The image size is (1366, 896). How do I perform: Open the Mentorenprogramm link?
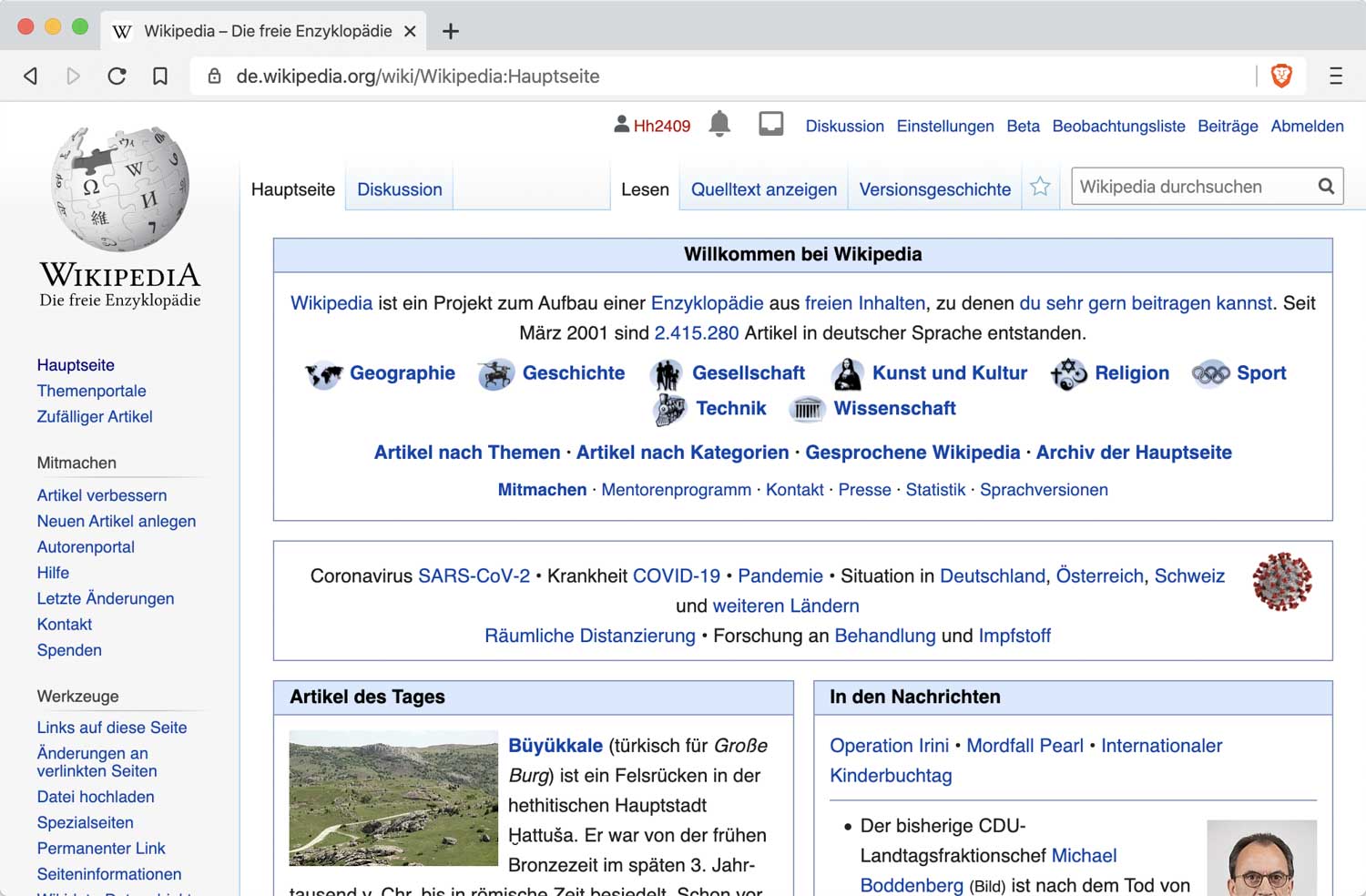click(677, 490)
